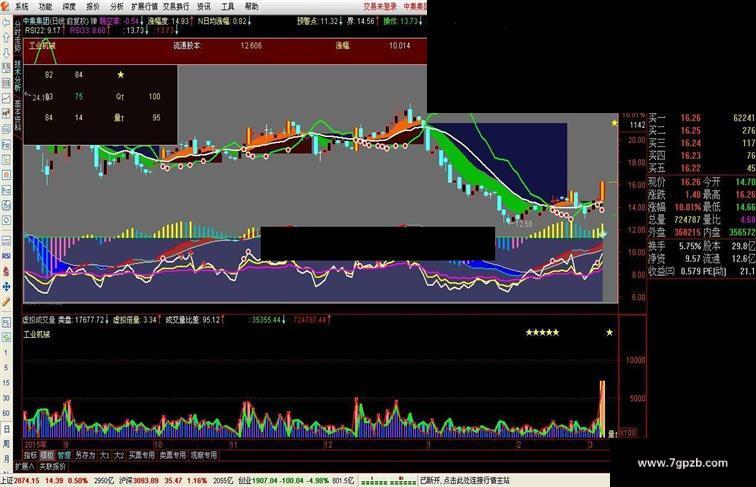This screenshot has height=487, width=756.
Task: Switch to the 技术分析 vertical tab
Action: 17,76
